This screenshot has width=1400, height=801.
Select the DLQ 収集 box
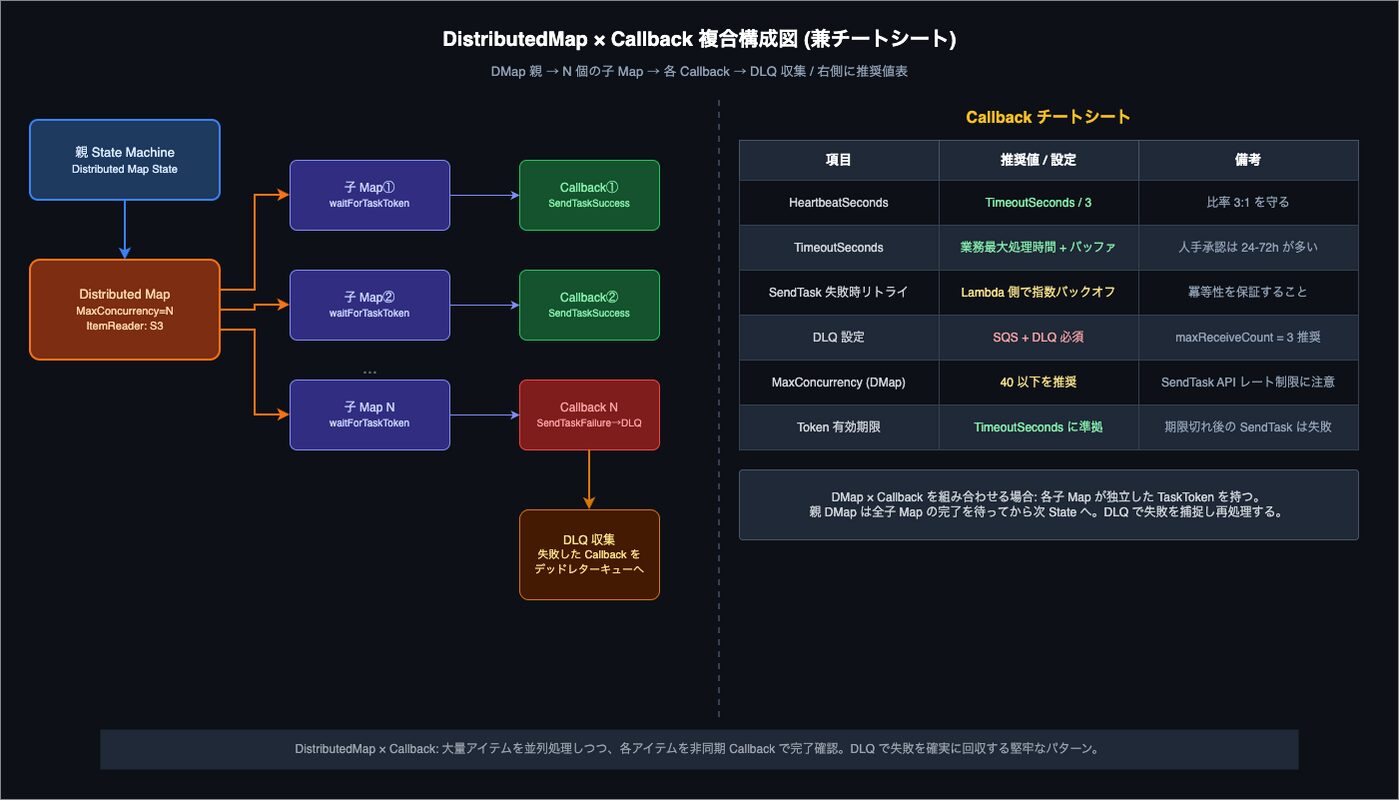(x=590, y=555)
